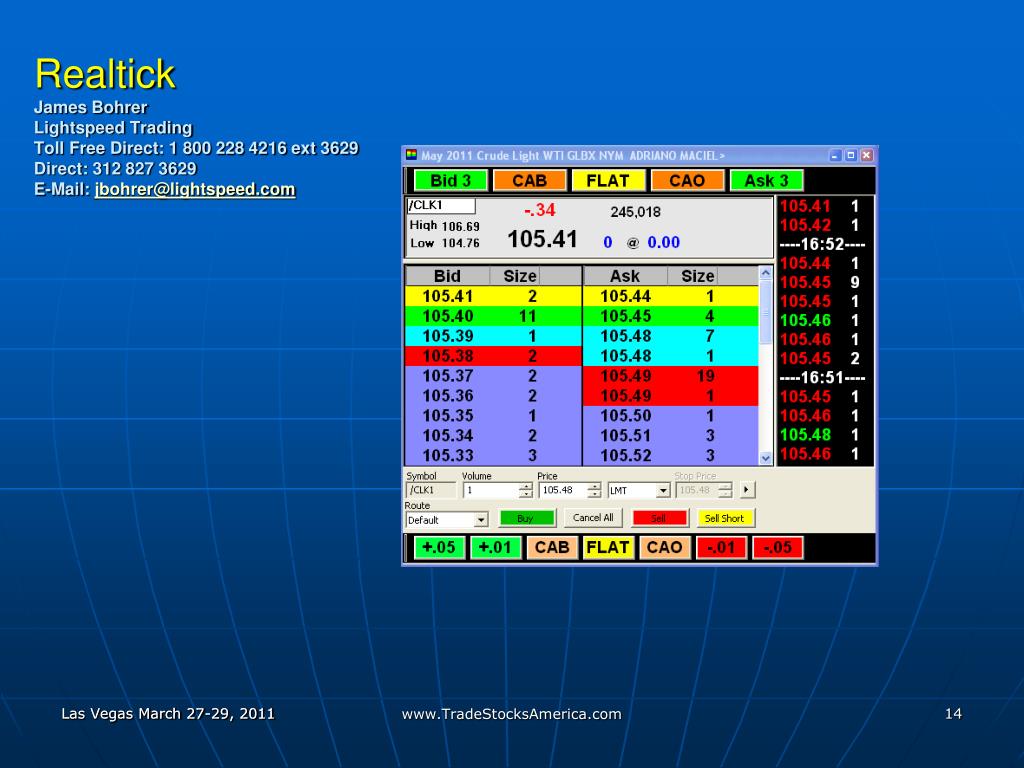
Task: Select the Bid 3 quick-order button
Action: click(x=449, y=180)
